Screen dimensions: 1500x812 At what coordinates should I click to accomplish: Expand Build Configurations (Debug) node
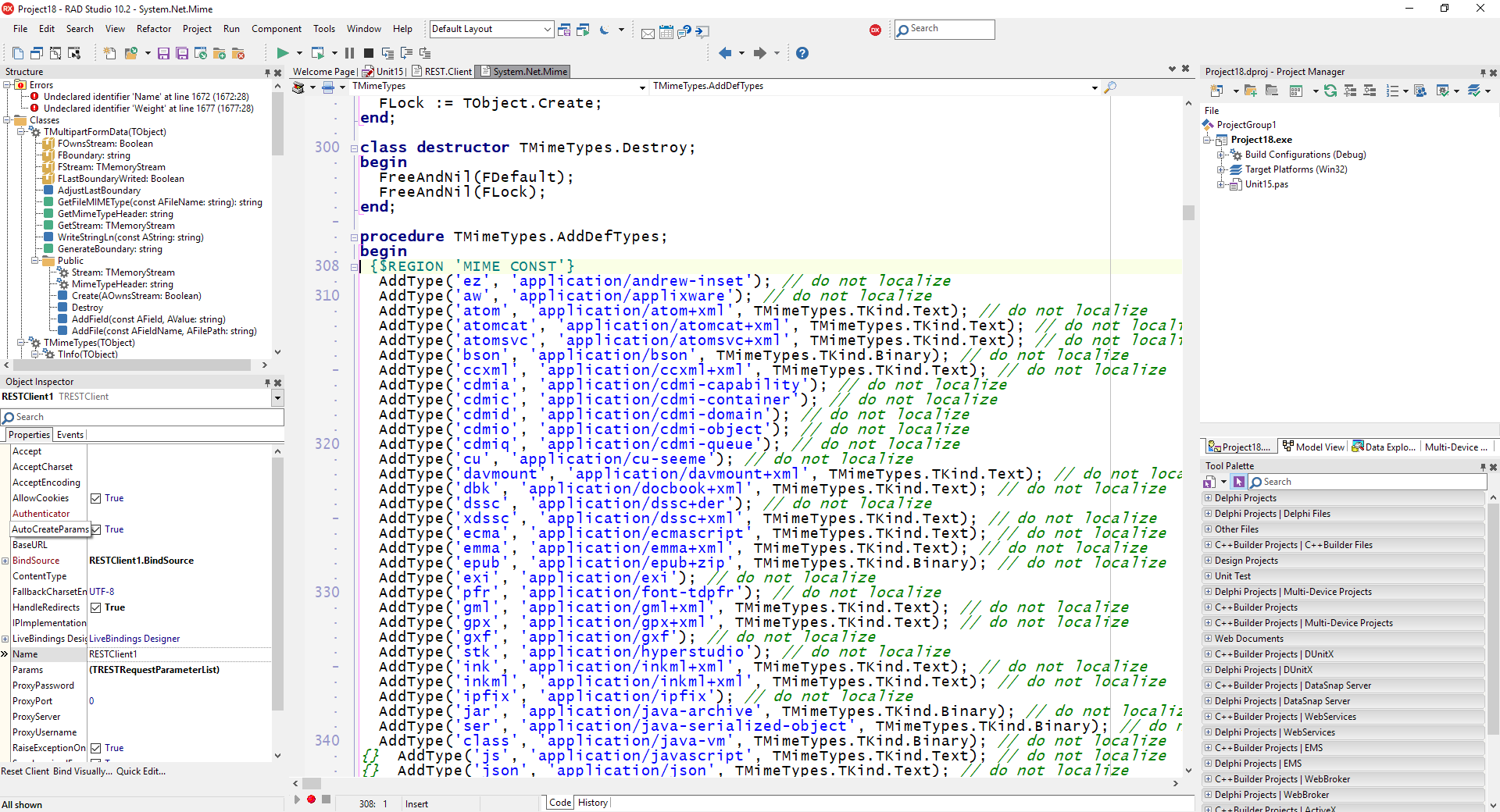point(1220,155)
